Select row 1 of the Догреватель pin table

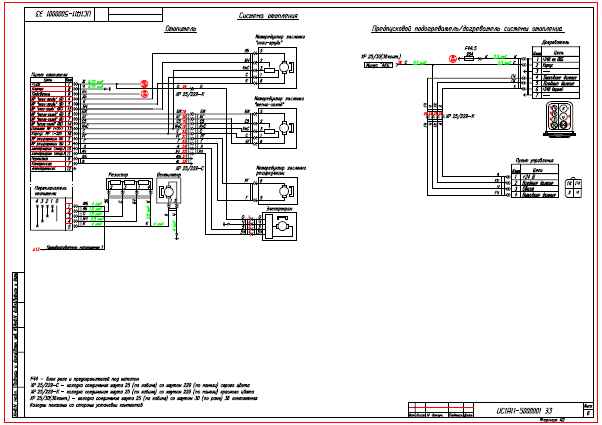click(x=556, y=60)
